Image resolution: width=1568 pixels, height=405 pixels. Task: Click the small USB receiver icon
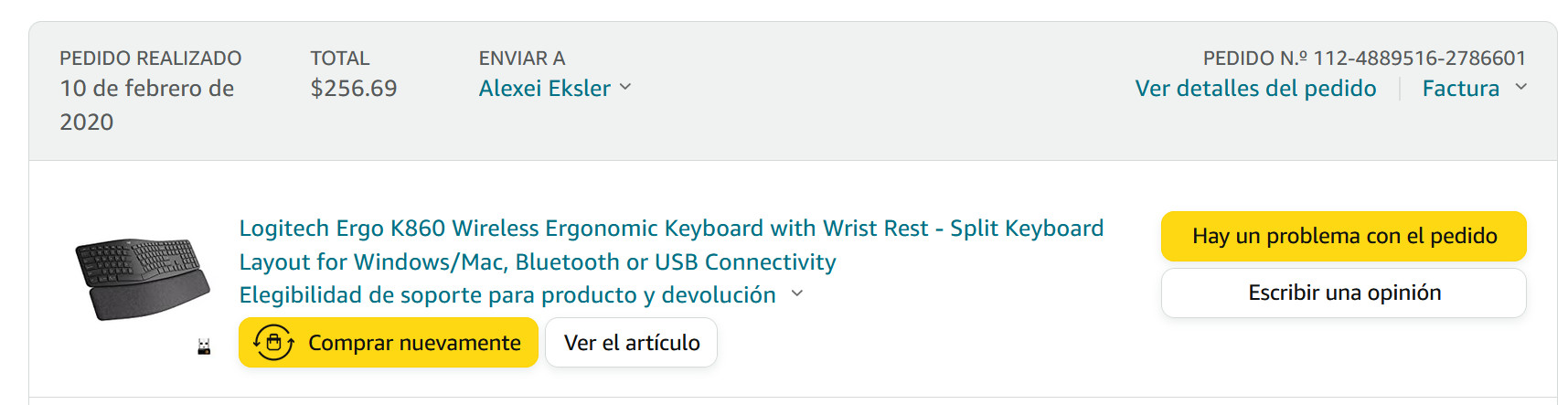204,346
